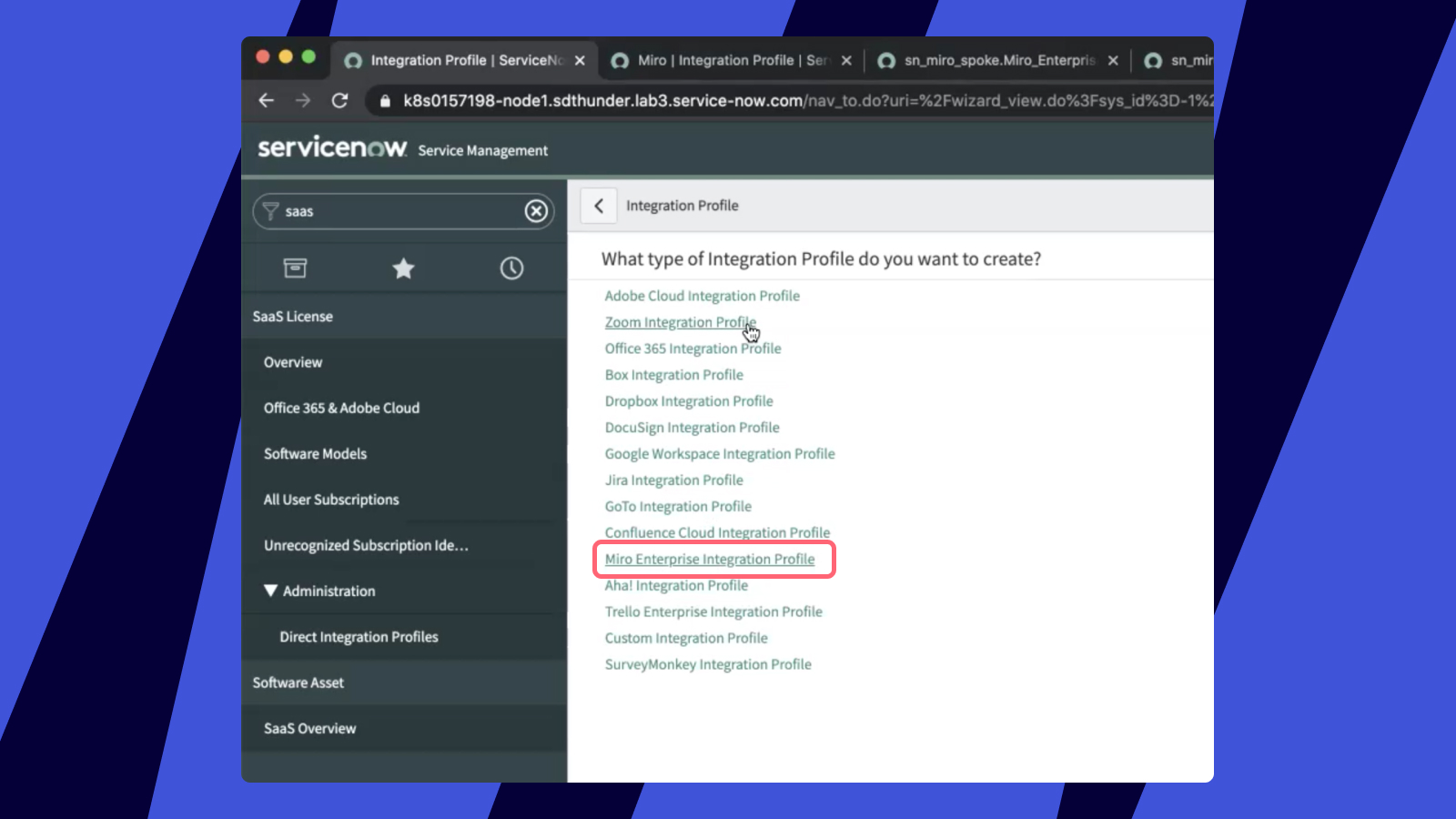This screenshot has height=819, width=1456.
Task: Click the Service Management header text
Action: [482, 151]
